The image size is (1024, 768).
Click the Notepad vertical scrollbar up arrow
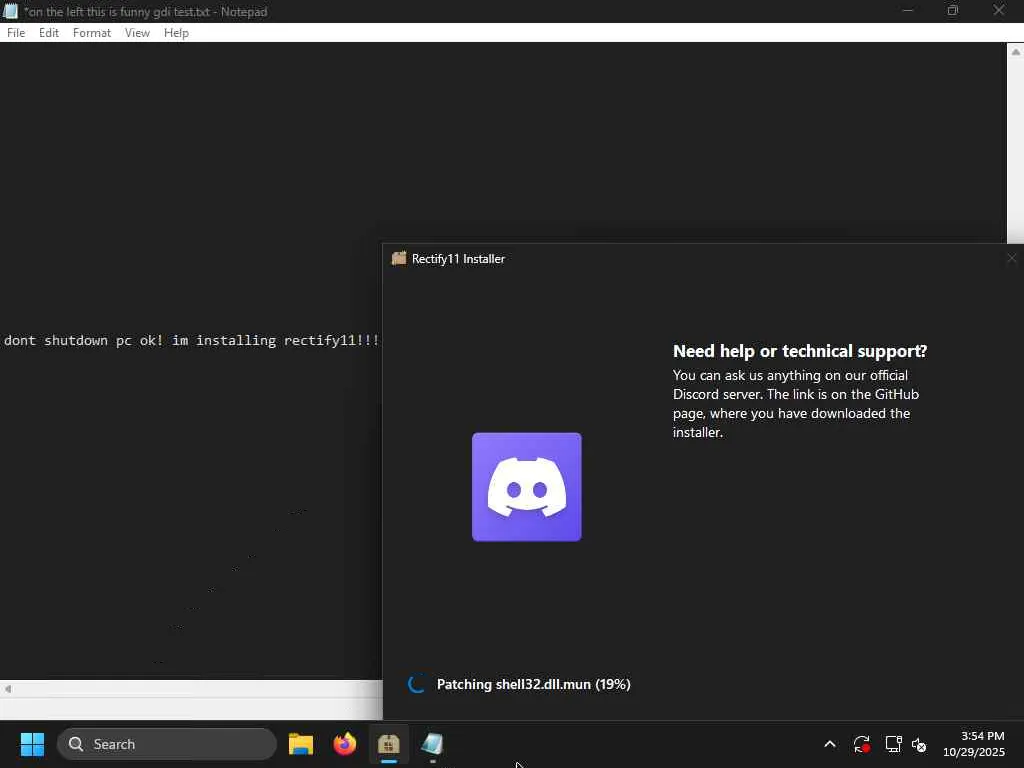pos(1016,52)
